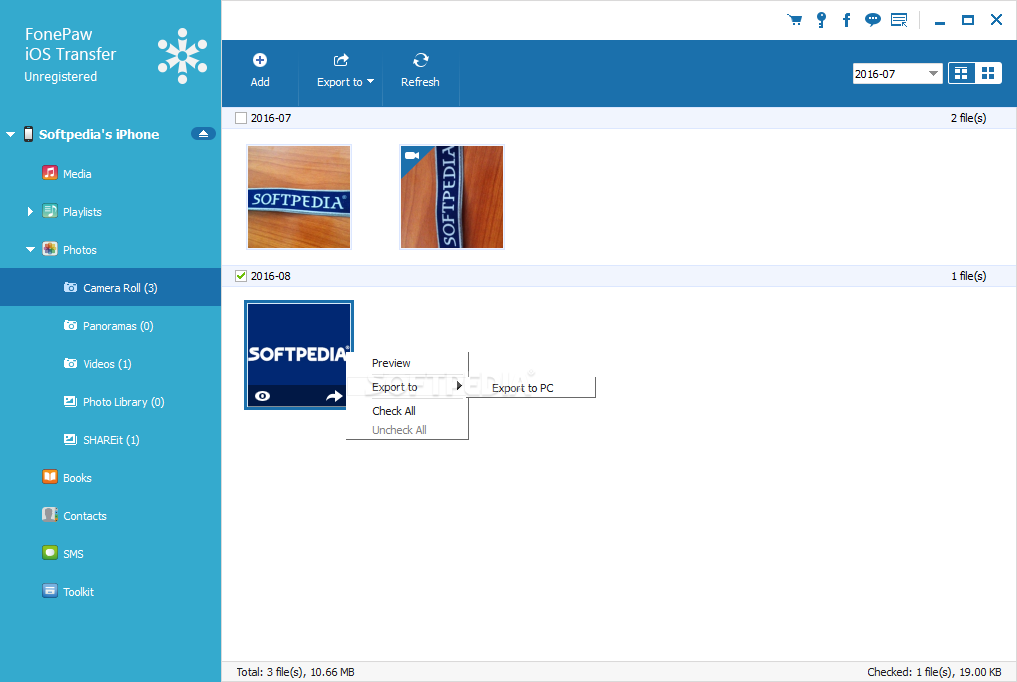Click the key register icon

[x=821, y=19]
